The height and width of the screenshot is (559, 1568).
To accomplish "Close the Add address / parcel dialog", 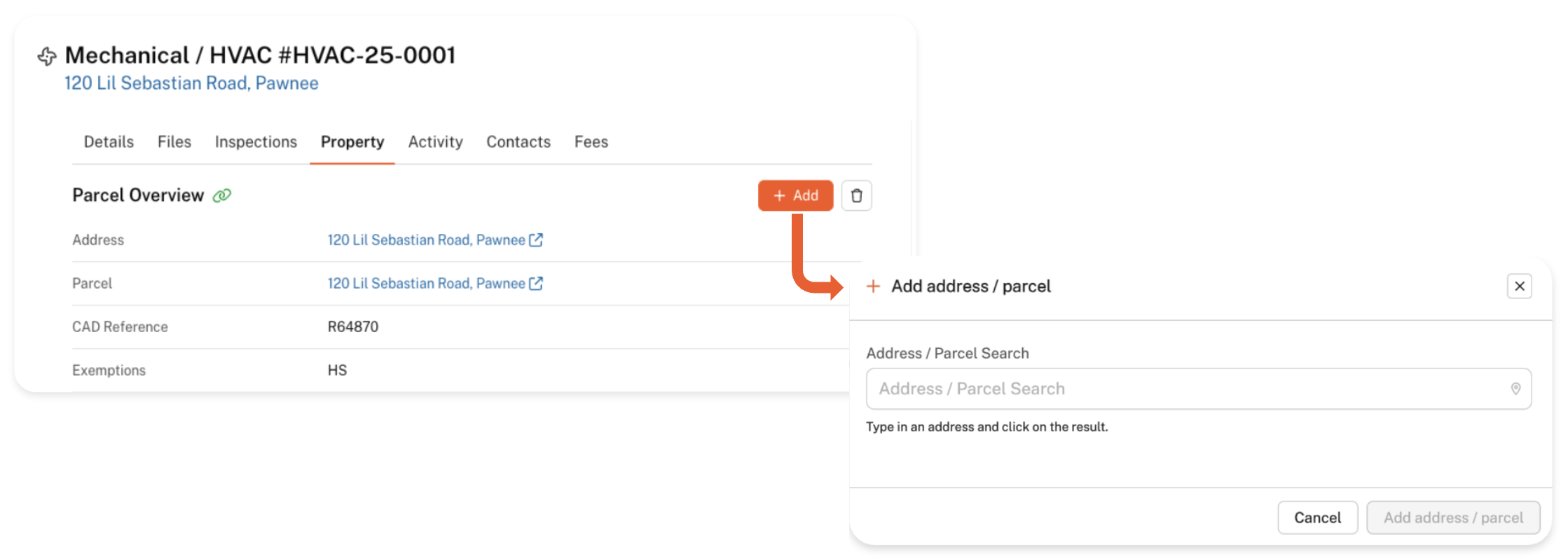I will pos(1519,286).
